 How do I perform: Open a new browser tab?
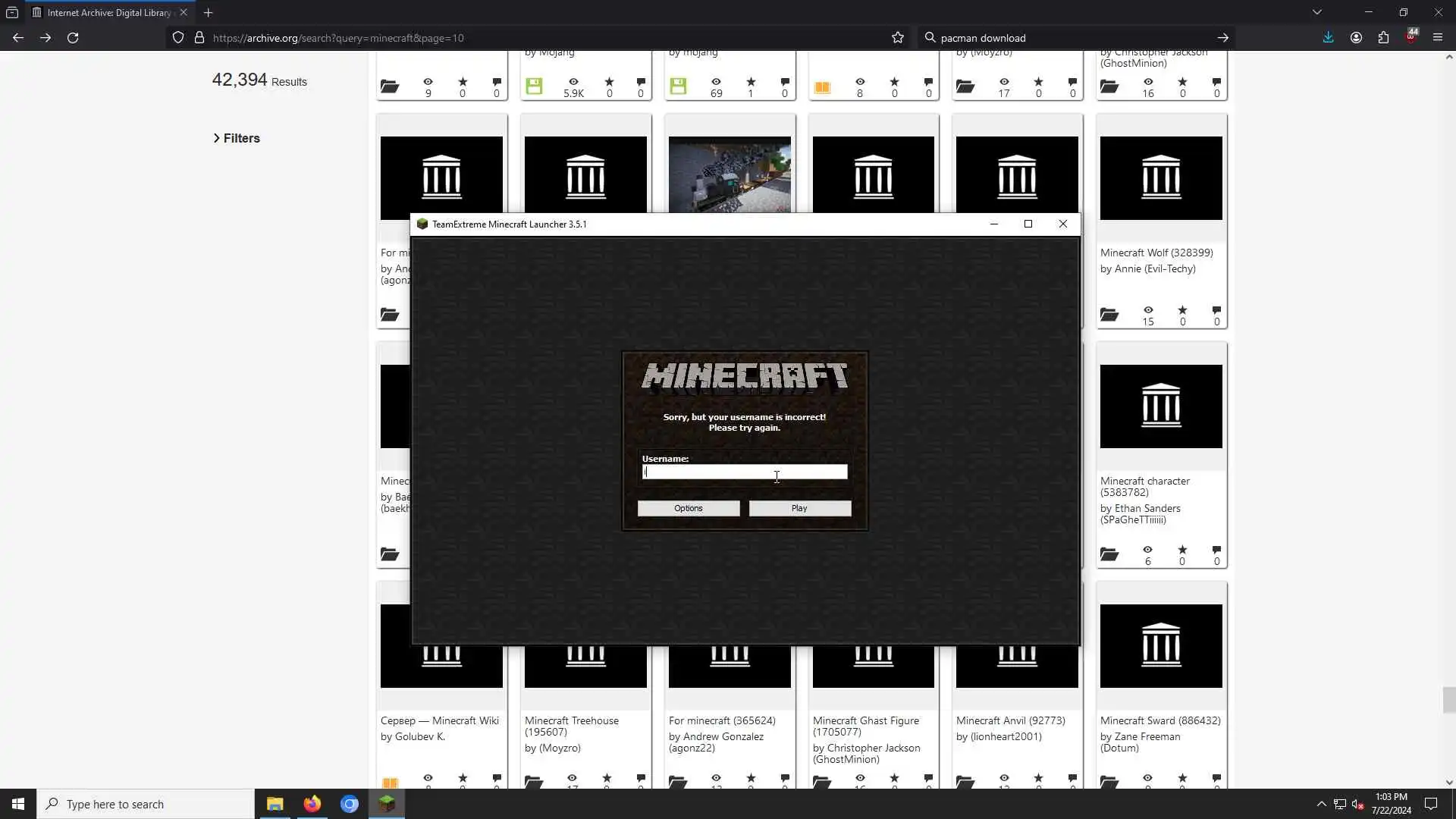point(209,12)
